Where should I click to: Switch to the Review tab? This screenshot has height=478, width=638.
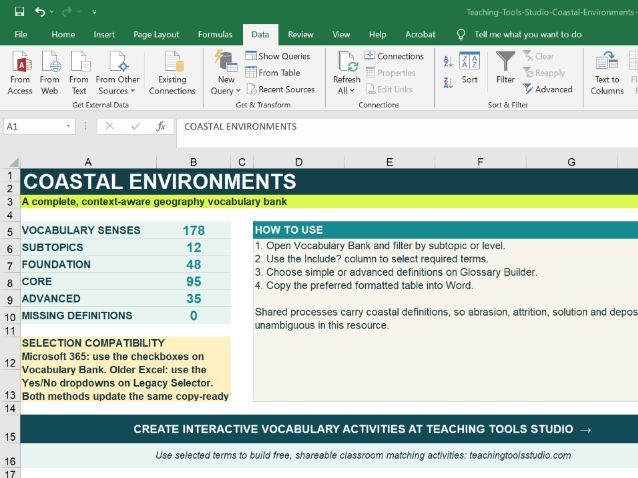[x=301, y=35]
